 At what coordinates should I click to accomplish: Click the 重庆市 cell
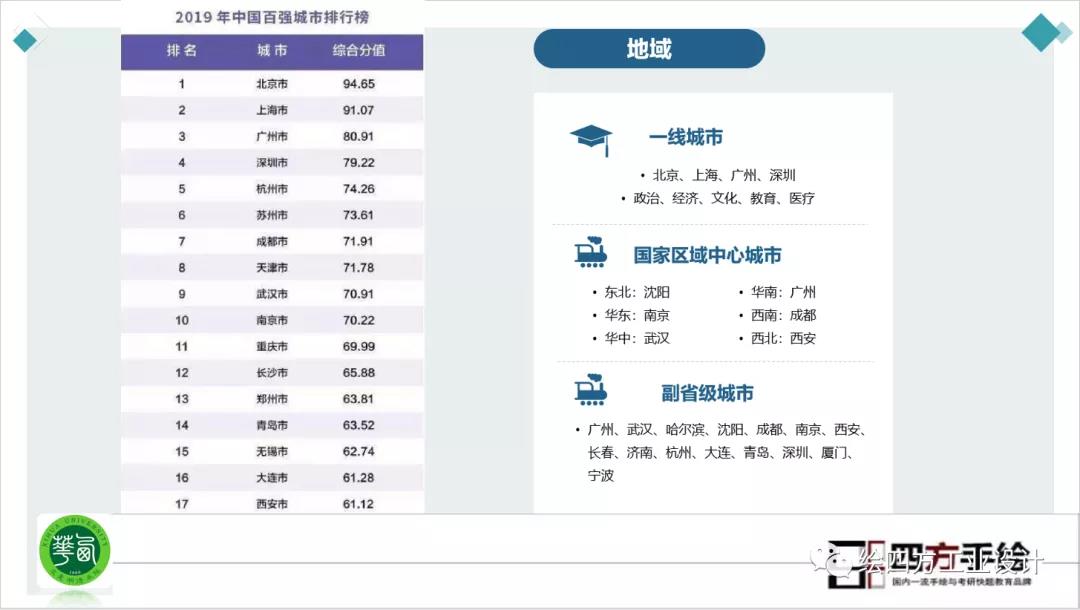[x=272, y=346]
